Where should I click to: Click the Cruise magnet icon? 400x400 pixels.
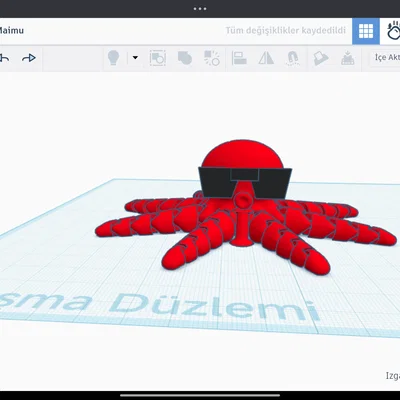[292, 58]
